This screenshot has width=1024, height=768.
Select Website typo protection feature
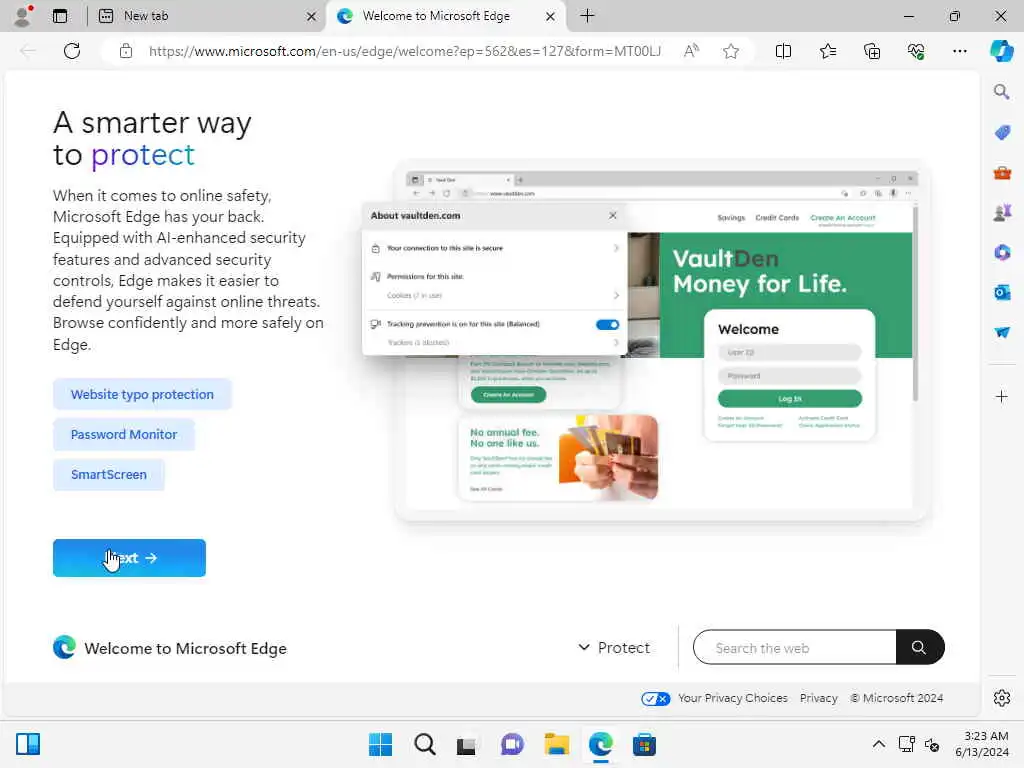point(142,394)
